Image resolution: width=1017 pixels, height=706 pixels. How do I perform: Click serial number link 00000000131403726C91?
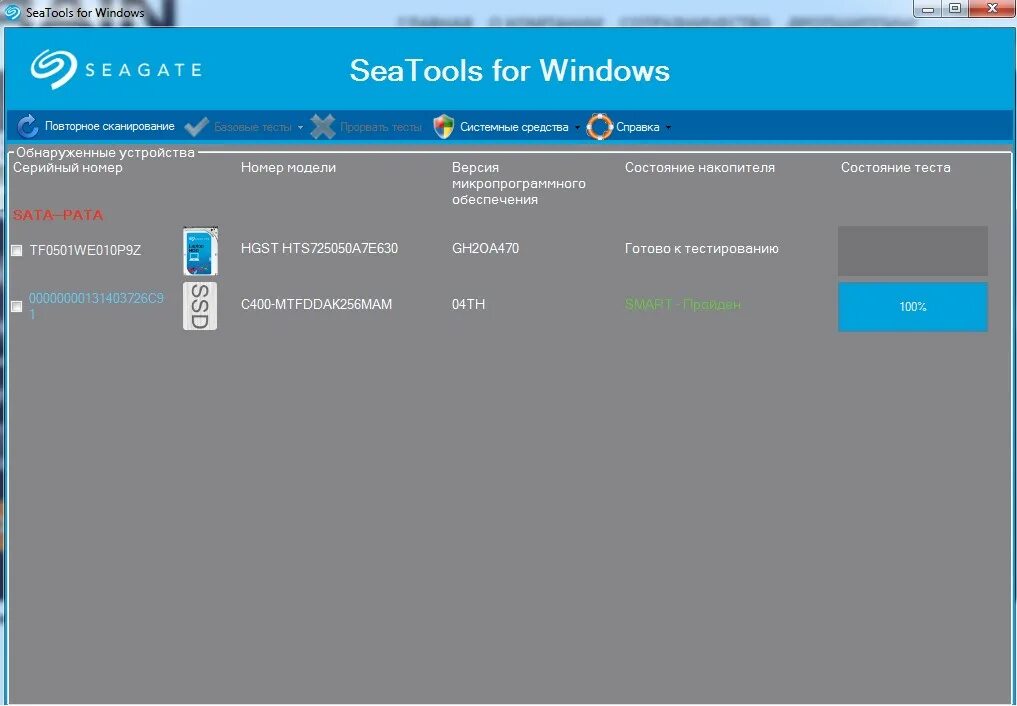click(x=96, y=306)
